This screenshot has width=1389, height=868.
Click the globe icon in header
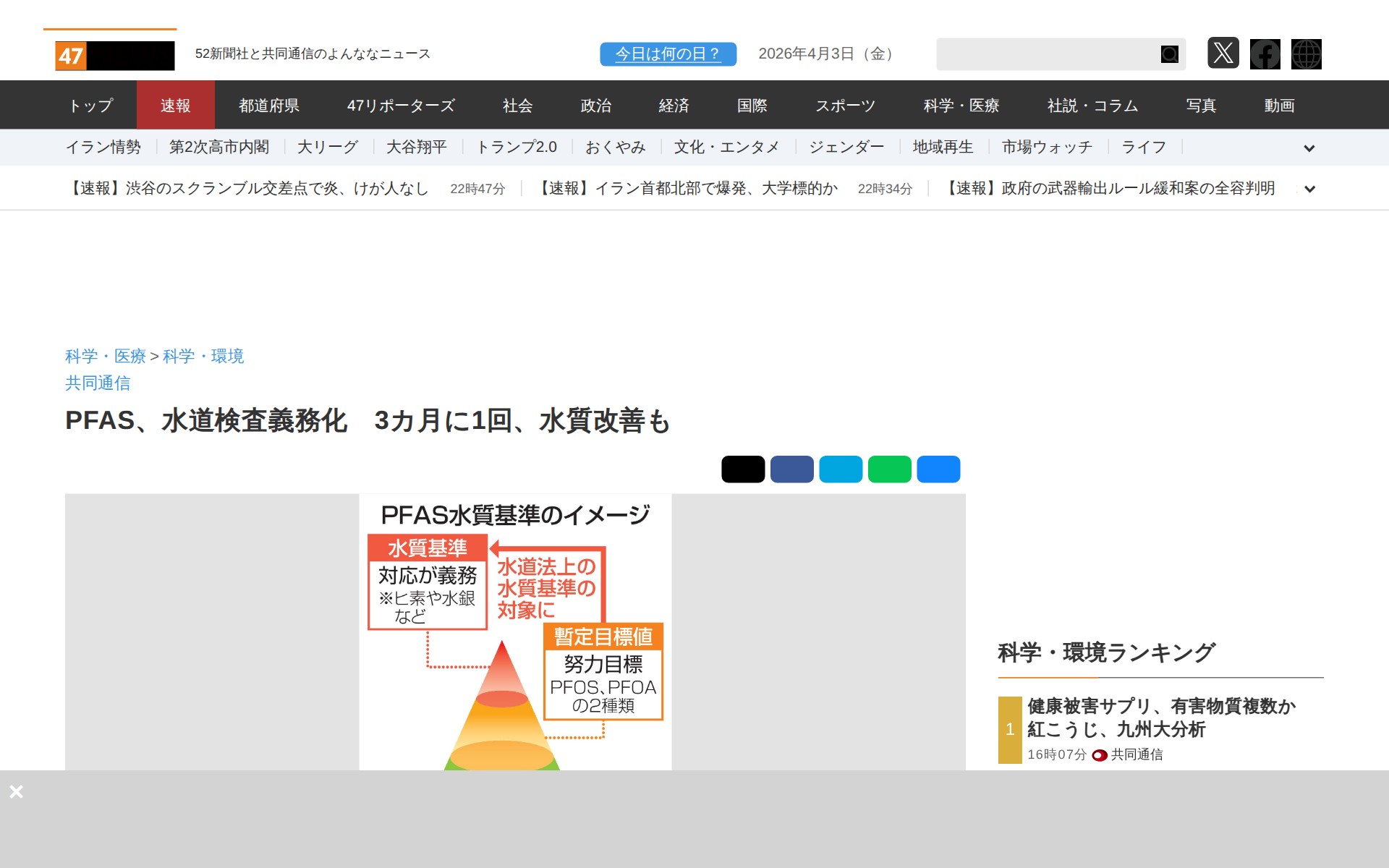(1306, 54)
